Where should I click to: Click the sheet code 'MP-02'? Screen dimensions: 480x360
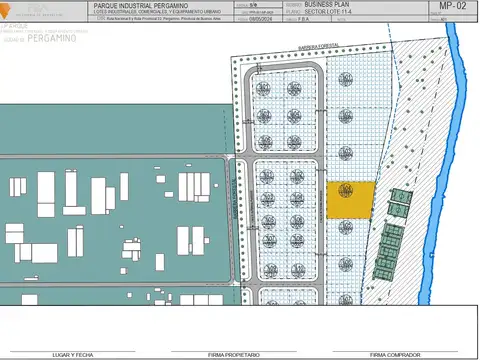453,6
